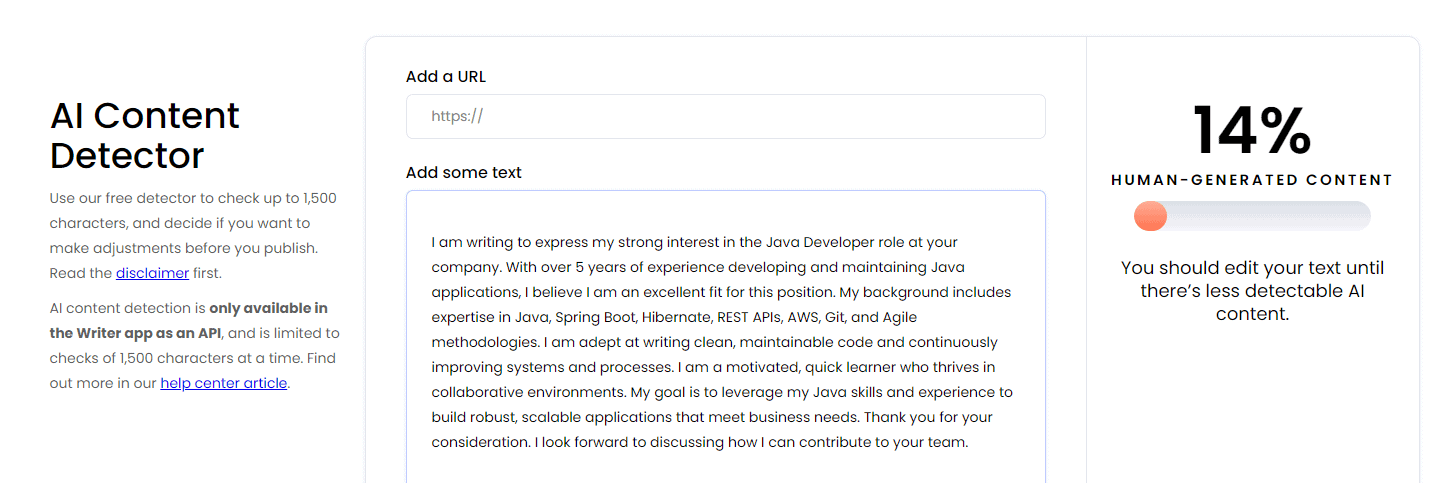Open the help center article link
Image resolution: width=1447 pixels, height=483 pixels.
224,383
